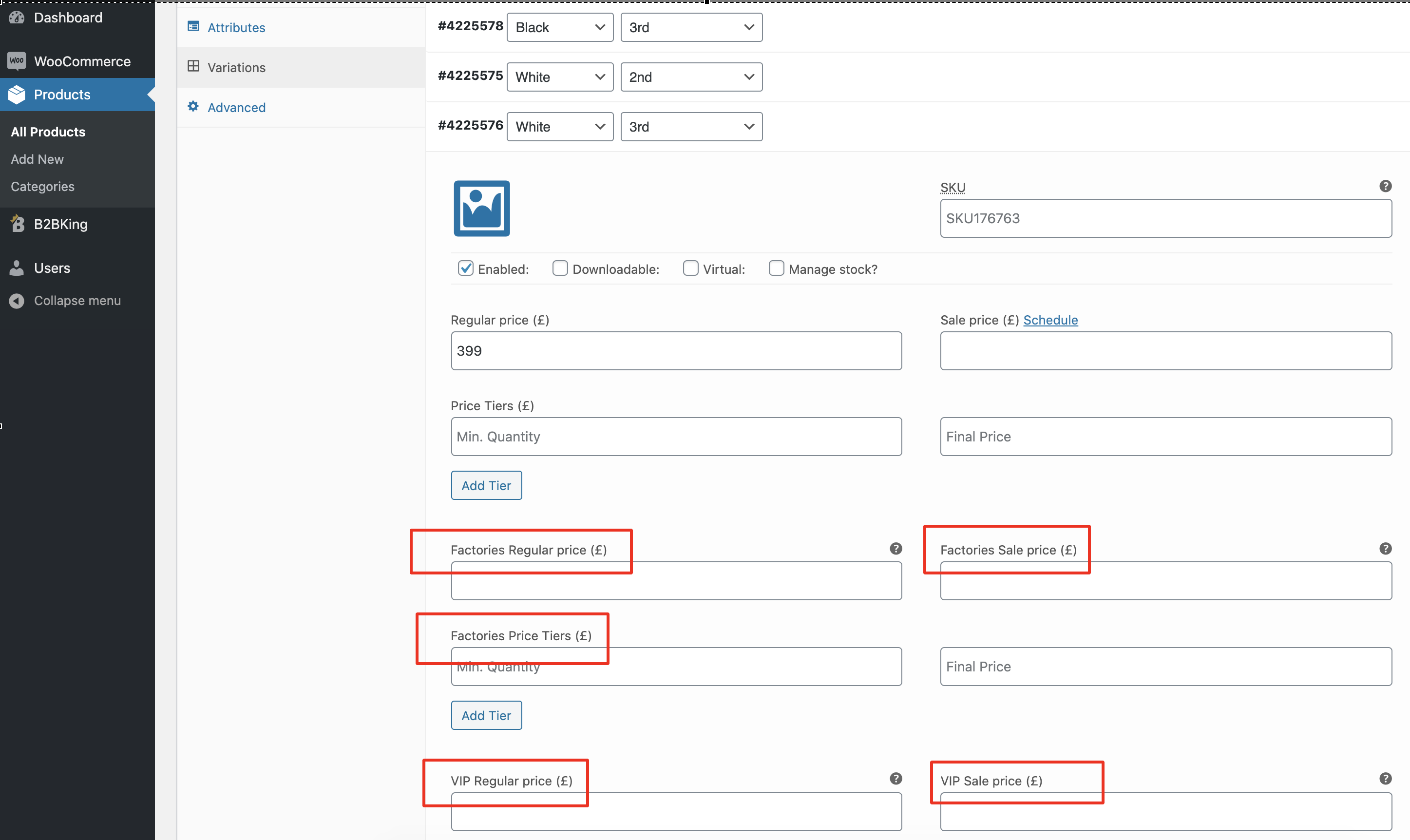This screenshot has height=840, width=1410.
Task: Open the 3rd dropdown for variation #4225576
Action: point(691,127)
